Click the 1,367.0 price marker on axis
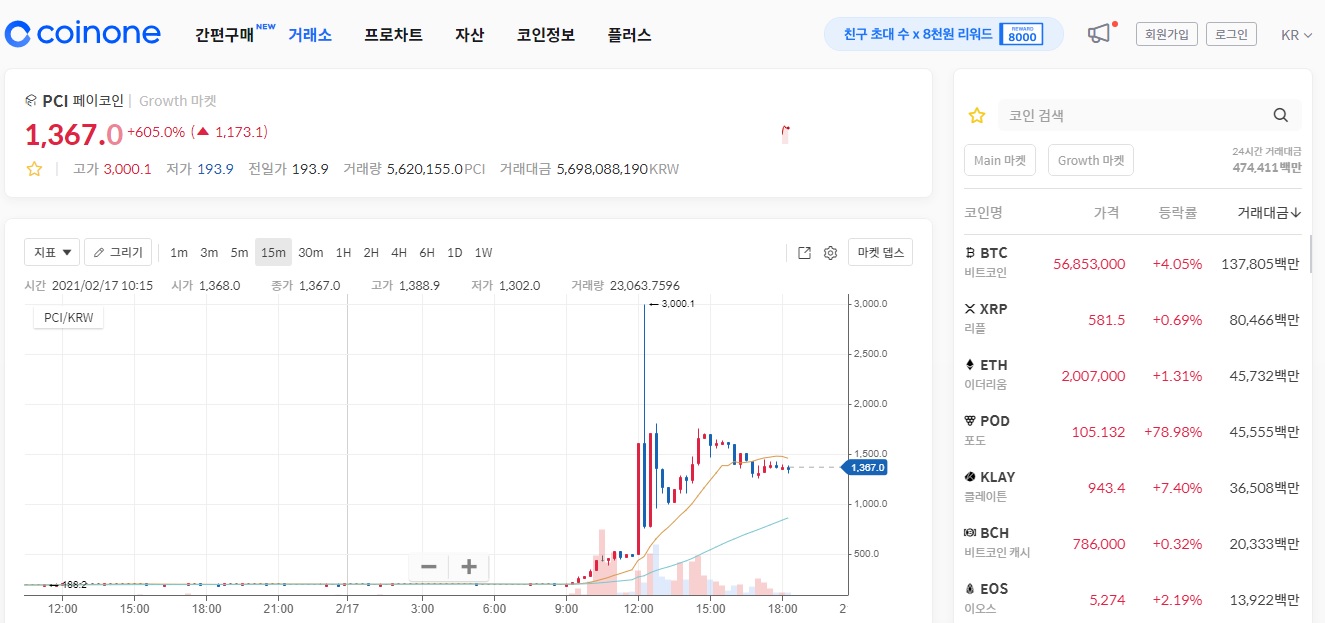The image size is (1325, 623). 866,467
